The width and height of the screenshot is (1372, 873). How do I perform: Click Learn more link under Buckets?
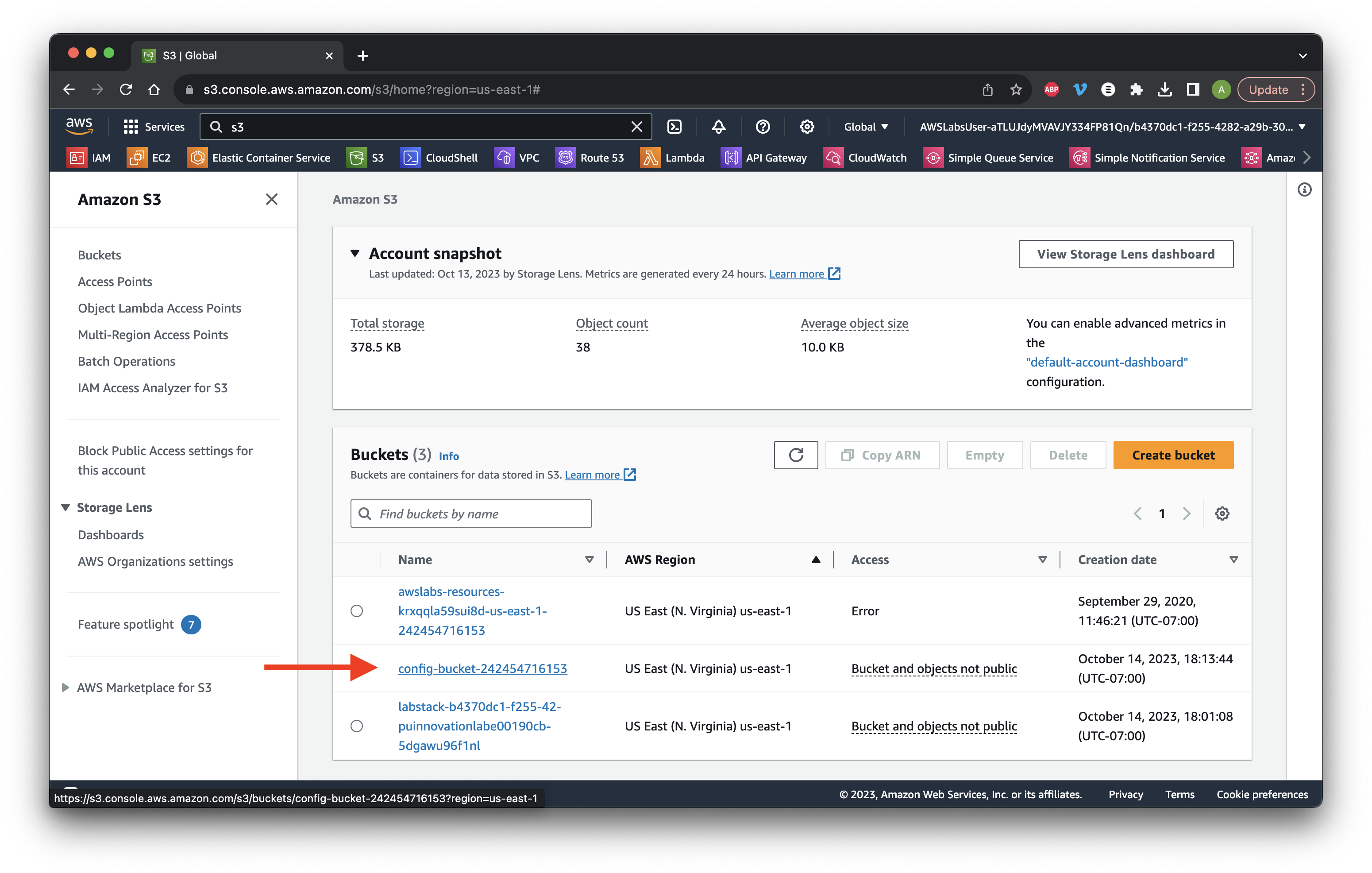[600, 475]
